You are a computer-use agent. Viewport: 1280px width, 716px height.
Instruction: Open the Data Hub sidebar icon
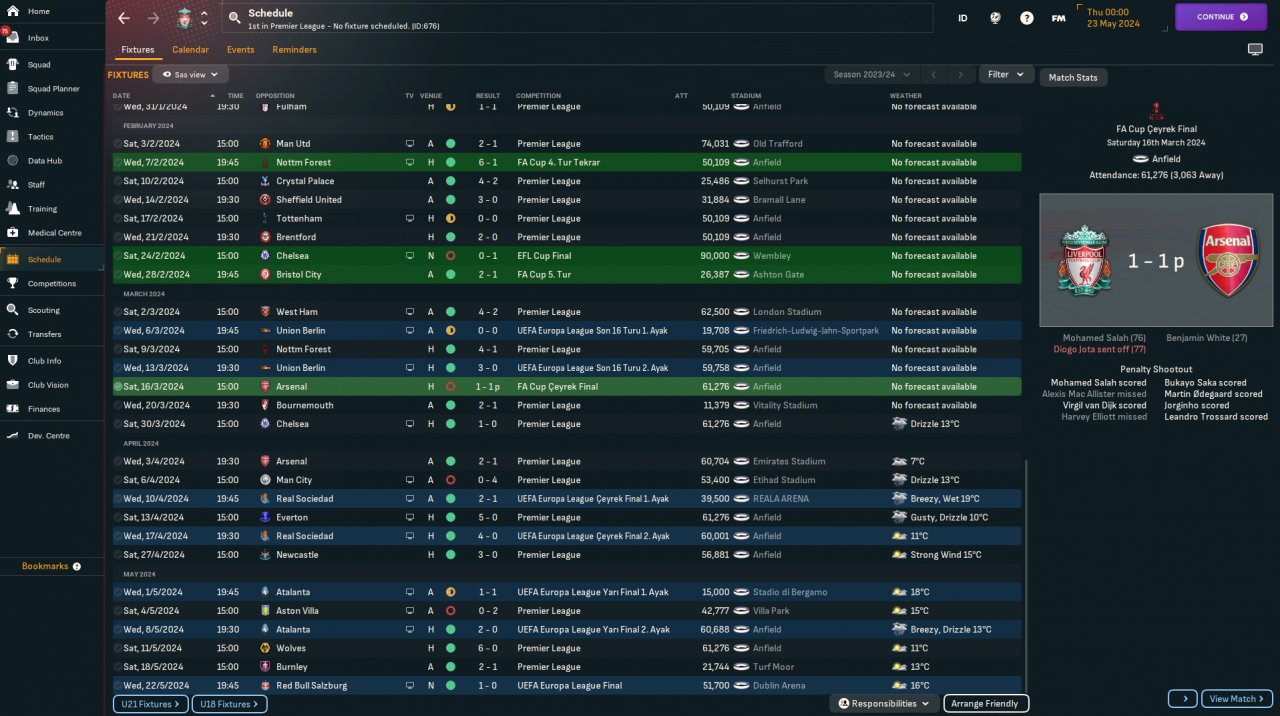click(12, 160)
